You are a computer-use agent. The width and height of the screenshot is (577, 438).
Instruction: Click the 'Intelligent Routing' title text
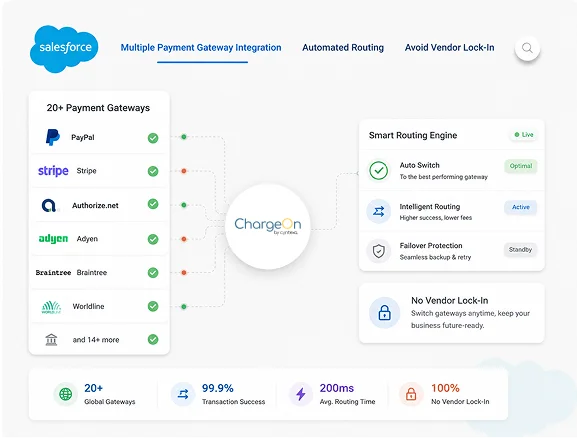(430, 206)
